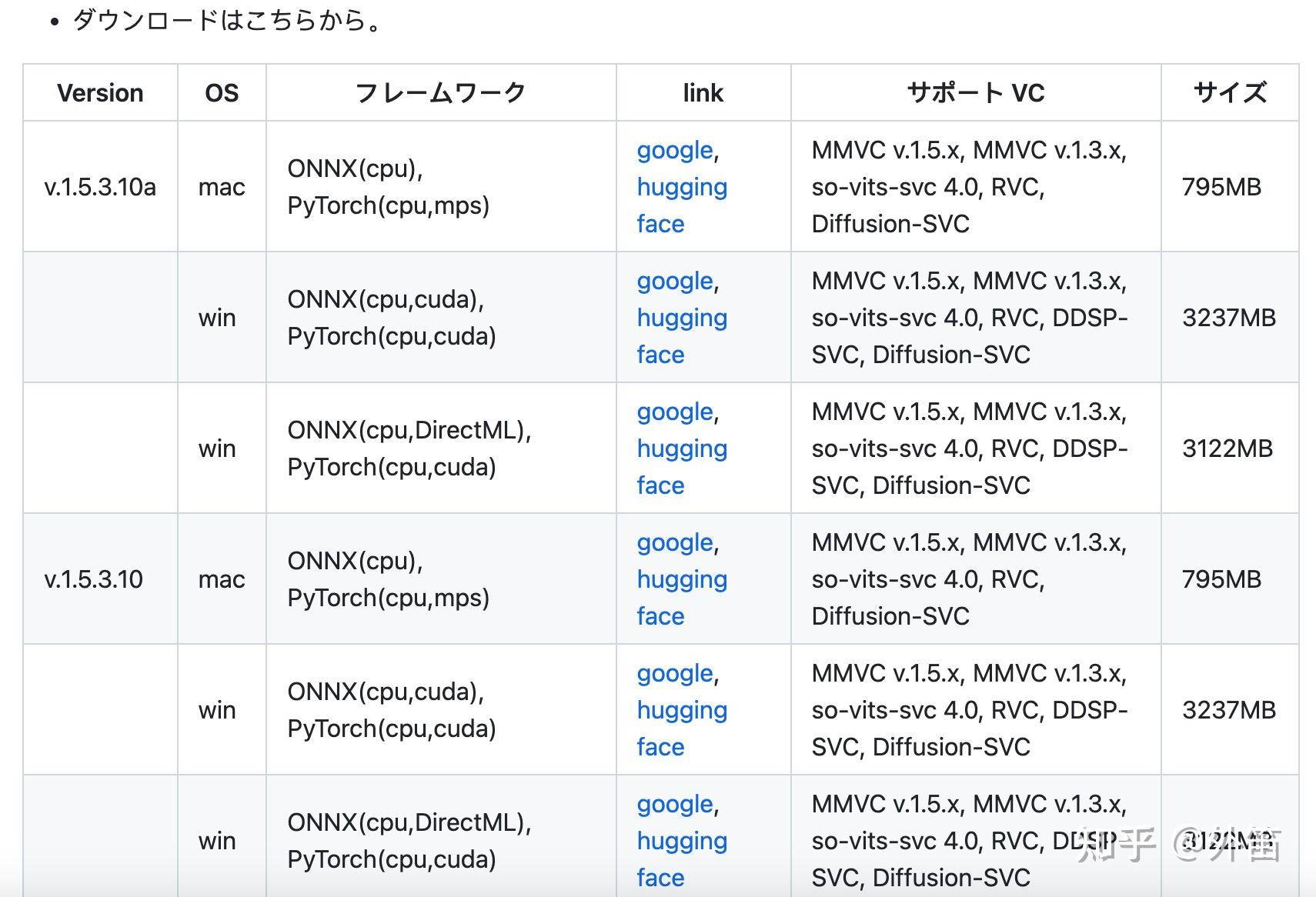
Task: Open google link in v.1.5.3.10a DirectML row
Action: click(x=675, y=412)
